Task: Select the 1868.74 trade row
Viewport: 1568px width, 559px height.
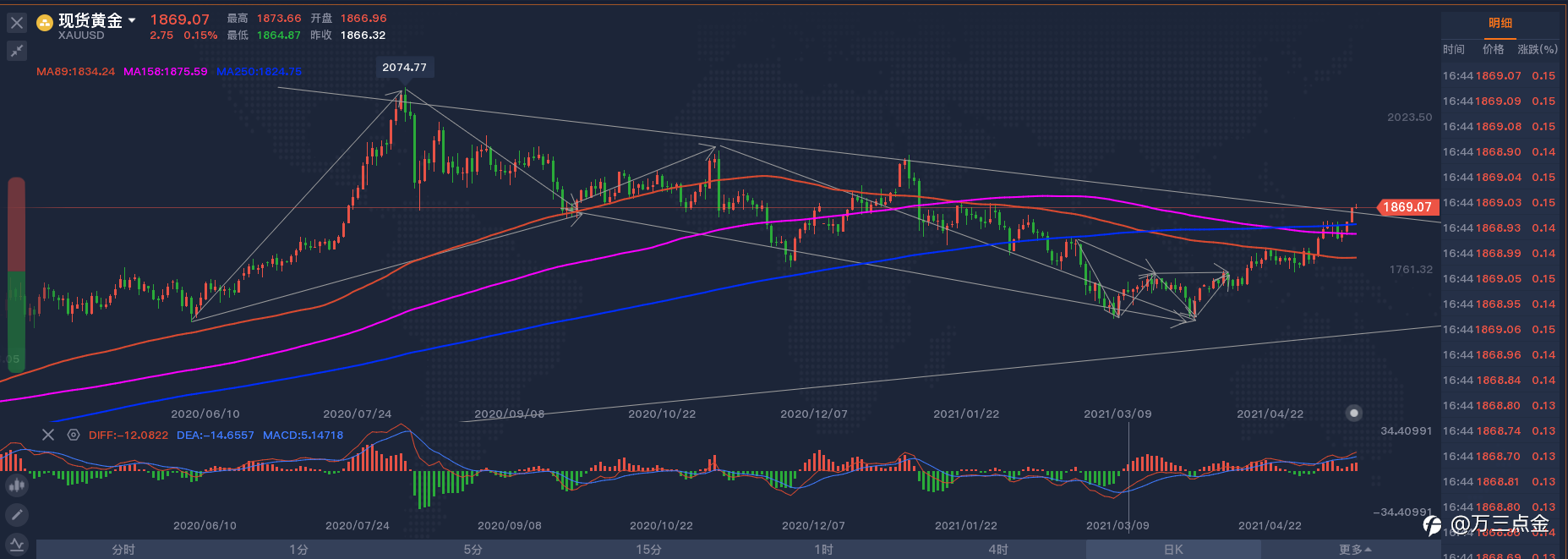Action: tap(1500, 431)
